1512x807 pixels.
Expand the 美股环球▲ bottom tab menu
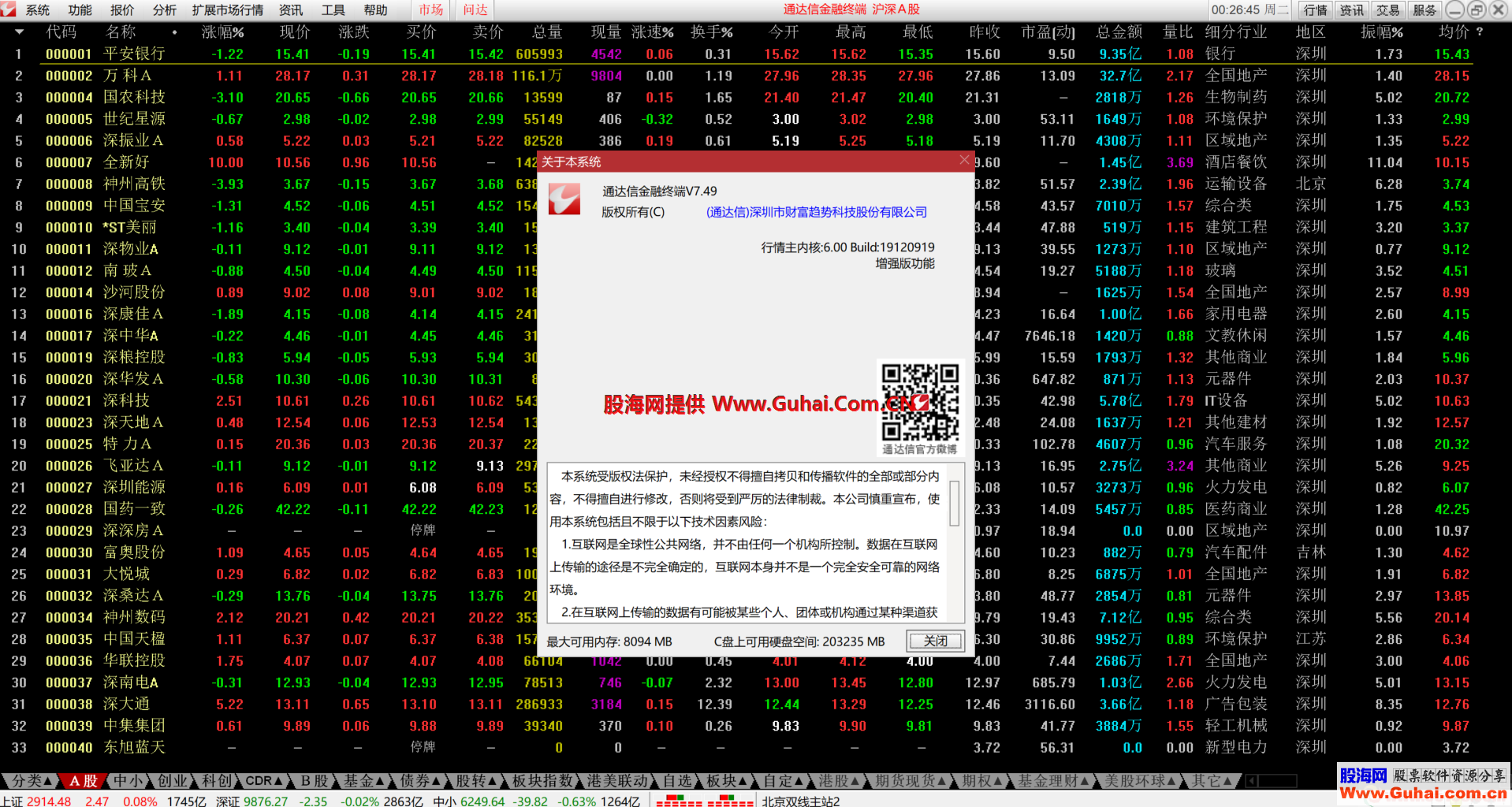[1140, 781]
